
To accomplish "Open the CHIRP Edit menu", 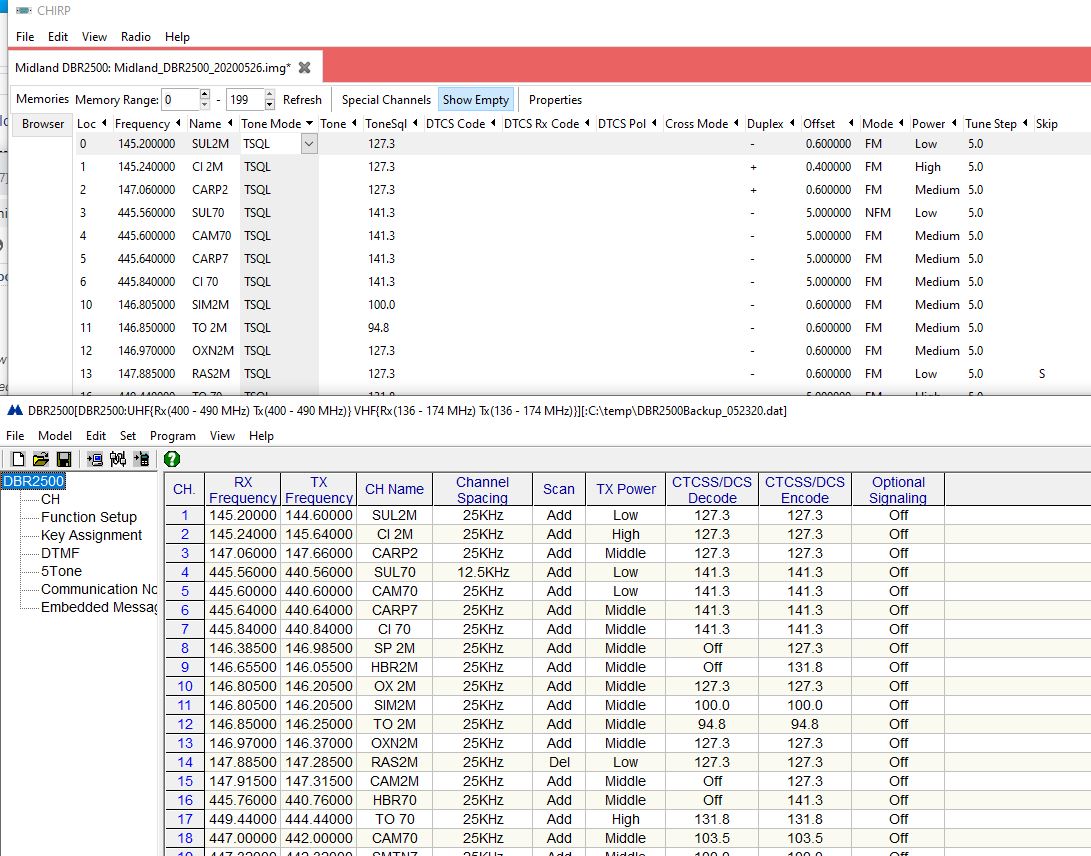I will click(58, 37).
